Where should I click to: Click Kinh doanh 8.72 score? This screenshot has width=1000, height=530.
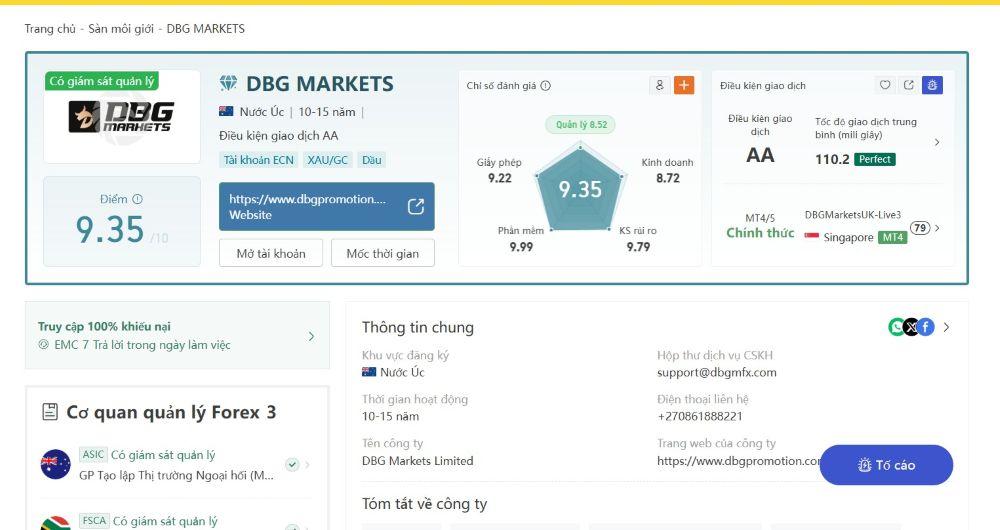pyautogui.click(x=667, y=170)
